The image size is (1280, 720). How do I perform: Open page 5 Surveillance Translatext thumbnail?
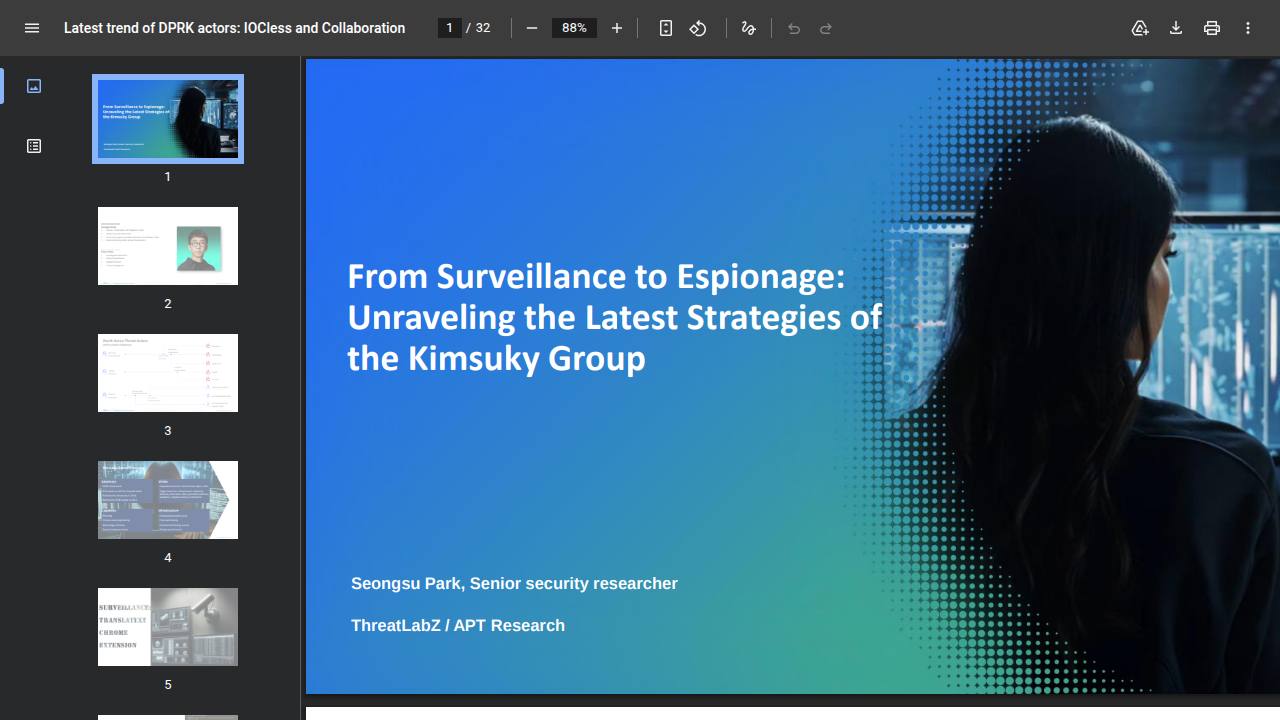168,627
